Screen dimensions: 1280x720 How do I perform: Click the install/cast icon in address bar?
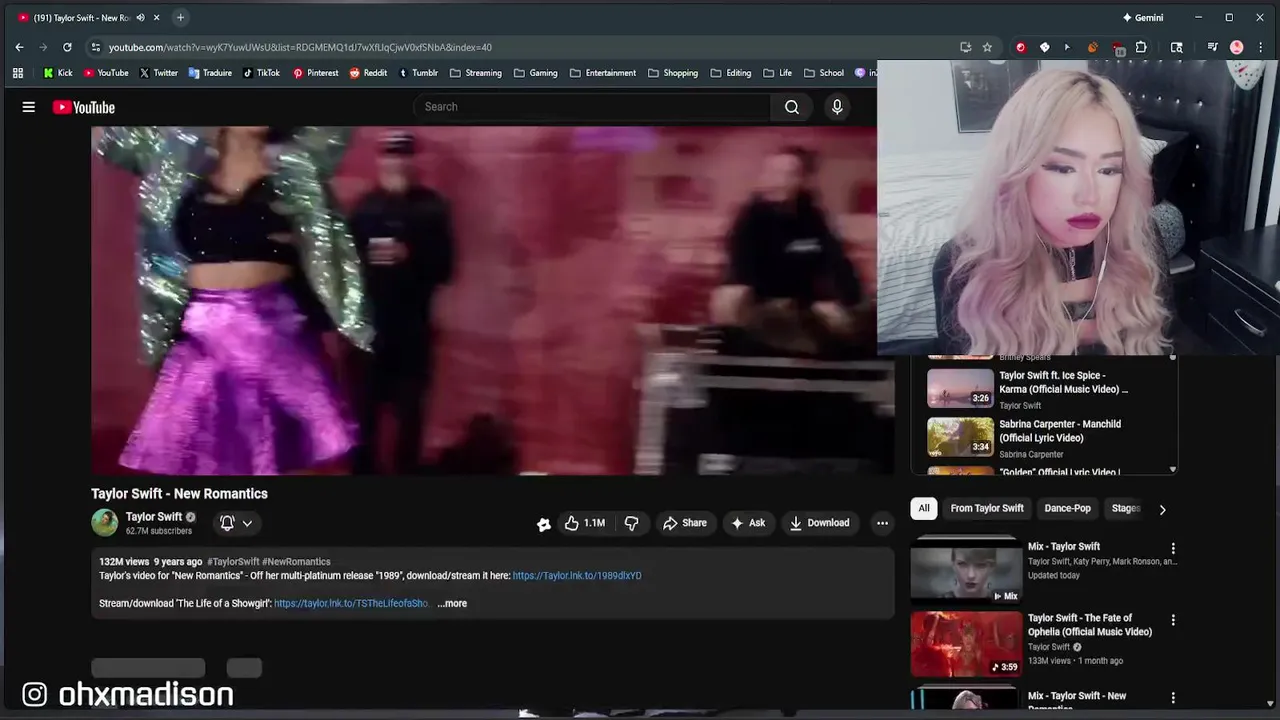click(x=965, y=47)
